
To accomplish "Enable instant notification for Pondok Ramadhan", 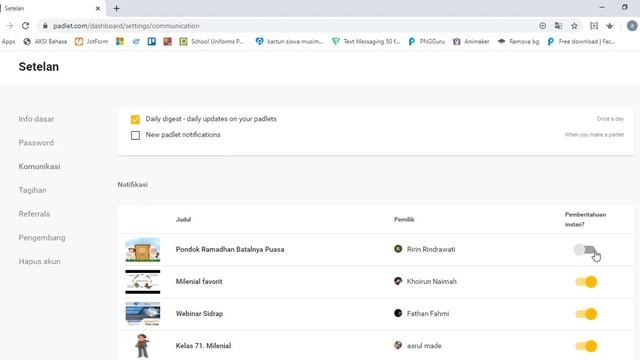I will click(584, 249).
